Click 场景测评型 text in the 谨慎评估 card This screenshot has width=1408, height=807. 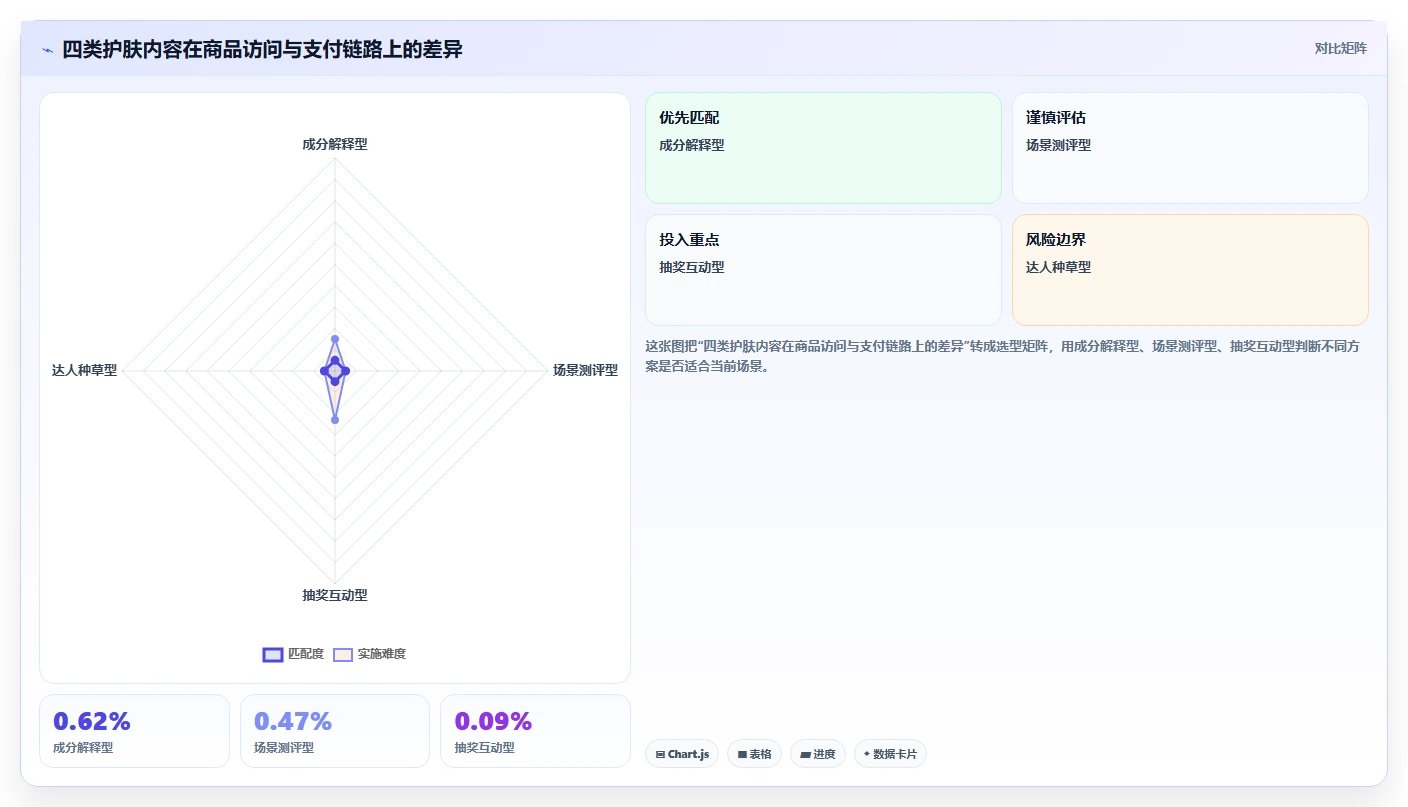point(1059,145)
